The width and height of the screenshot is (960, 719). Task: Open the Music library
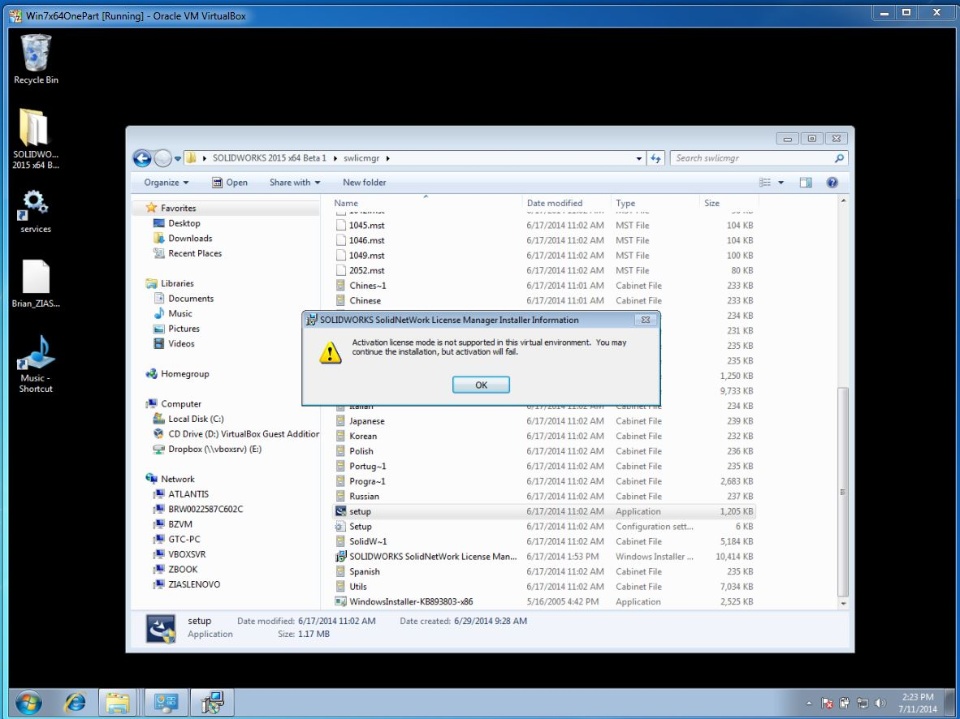click(180, 314)
